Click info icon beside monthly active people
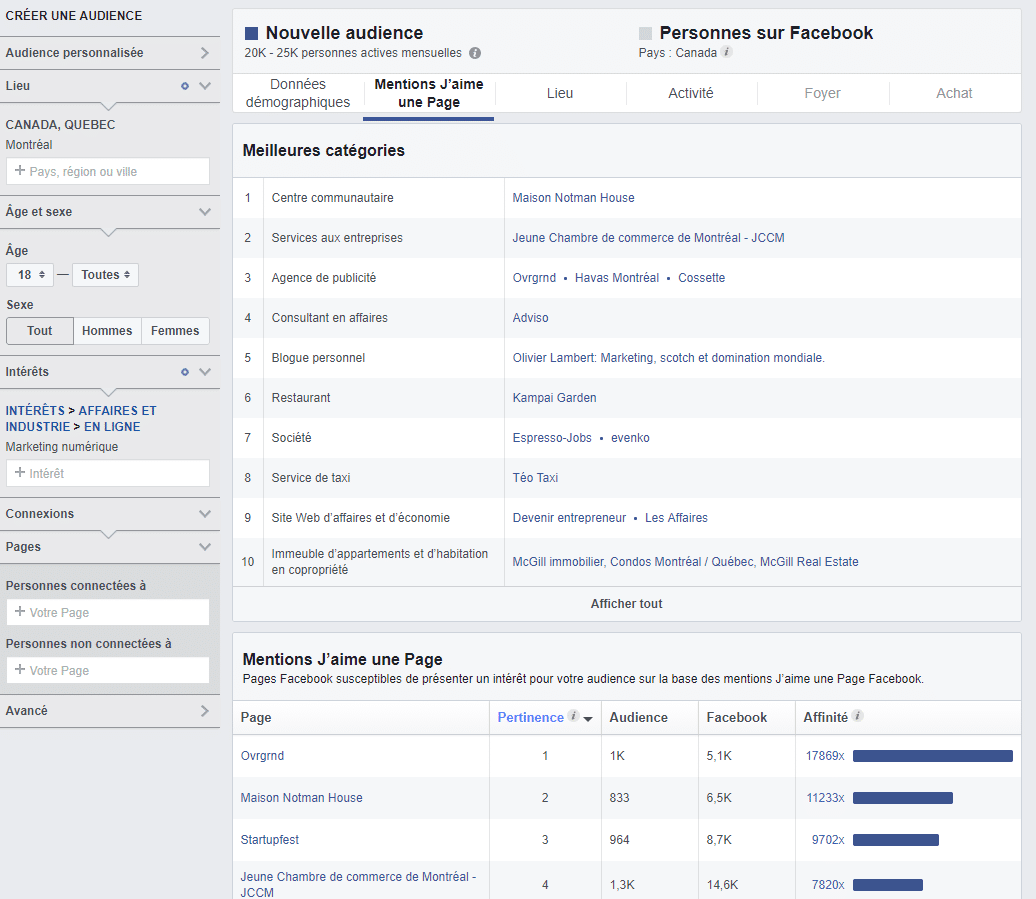Viewport: 1036px width, 899px height. pos(475,53)
